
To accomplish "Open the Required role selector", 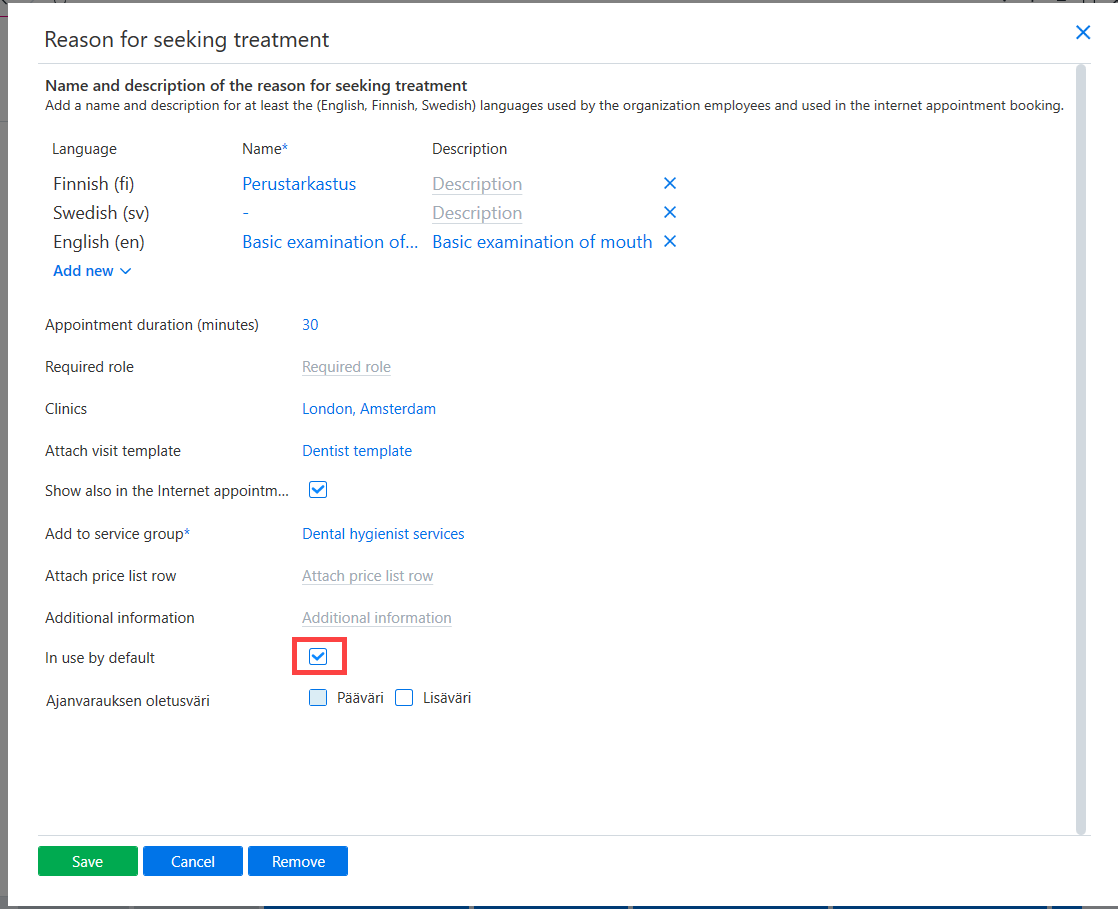I will (347, 366).
